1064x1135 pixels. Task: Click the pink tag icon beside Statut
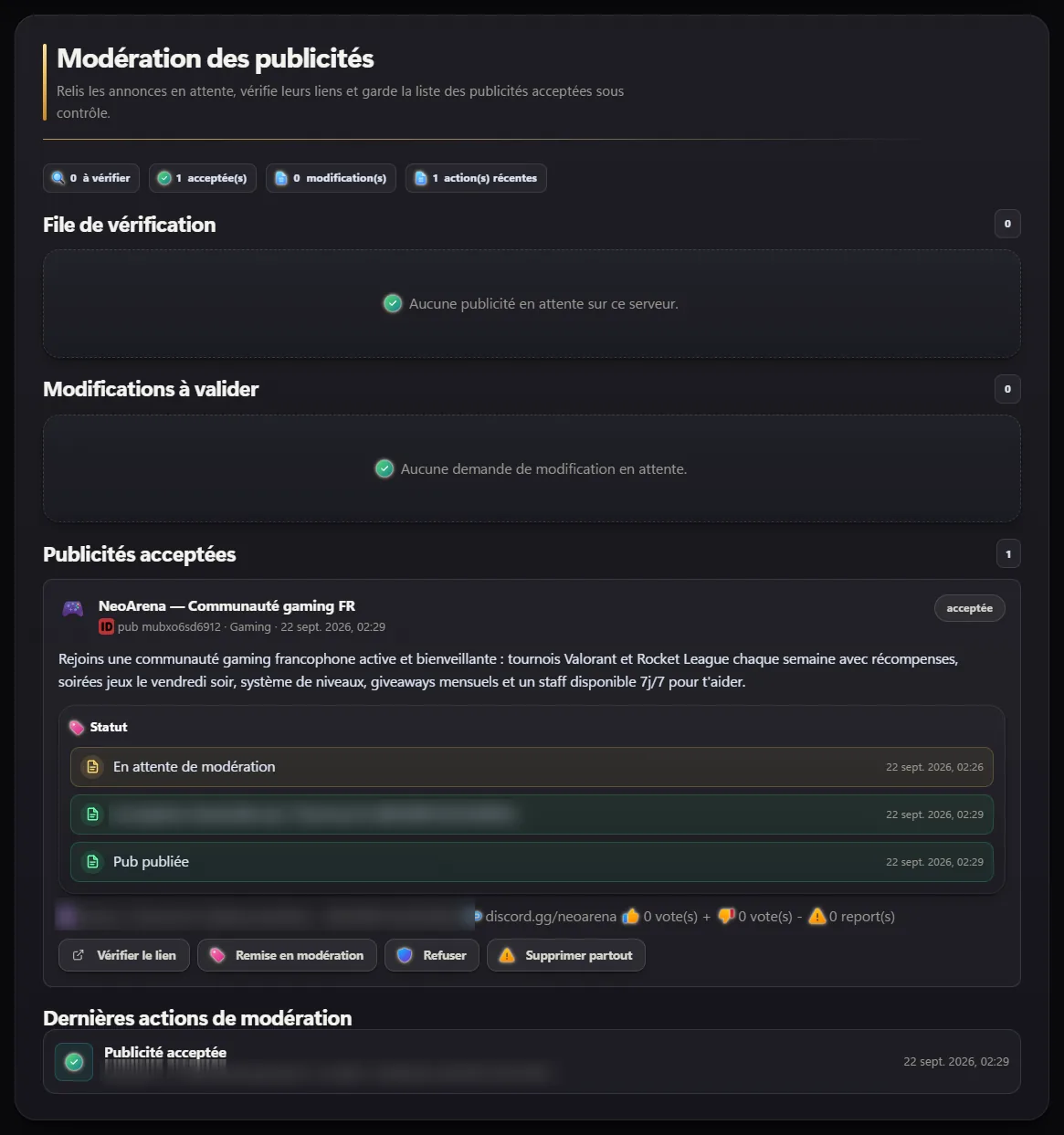(78, 728)
